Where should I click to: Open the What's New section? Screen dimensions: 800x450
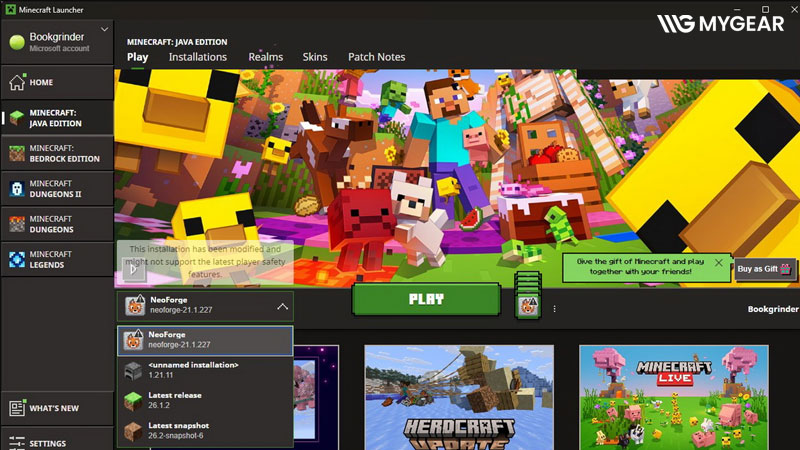tap(57, 408)
